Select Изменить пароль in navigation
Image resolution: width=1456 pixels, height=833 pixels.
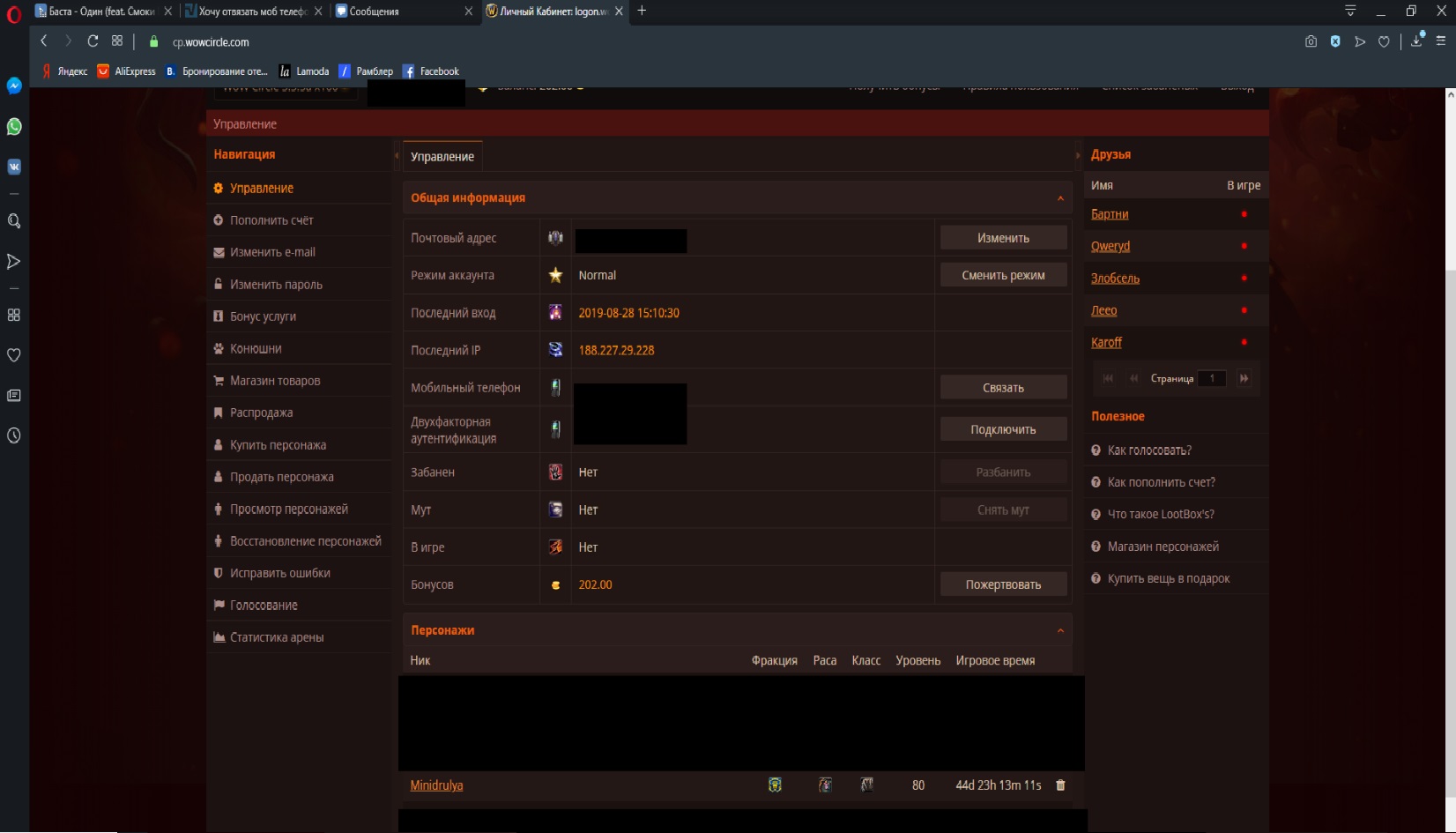275,285
